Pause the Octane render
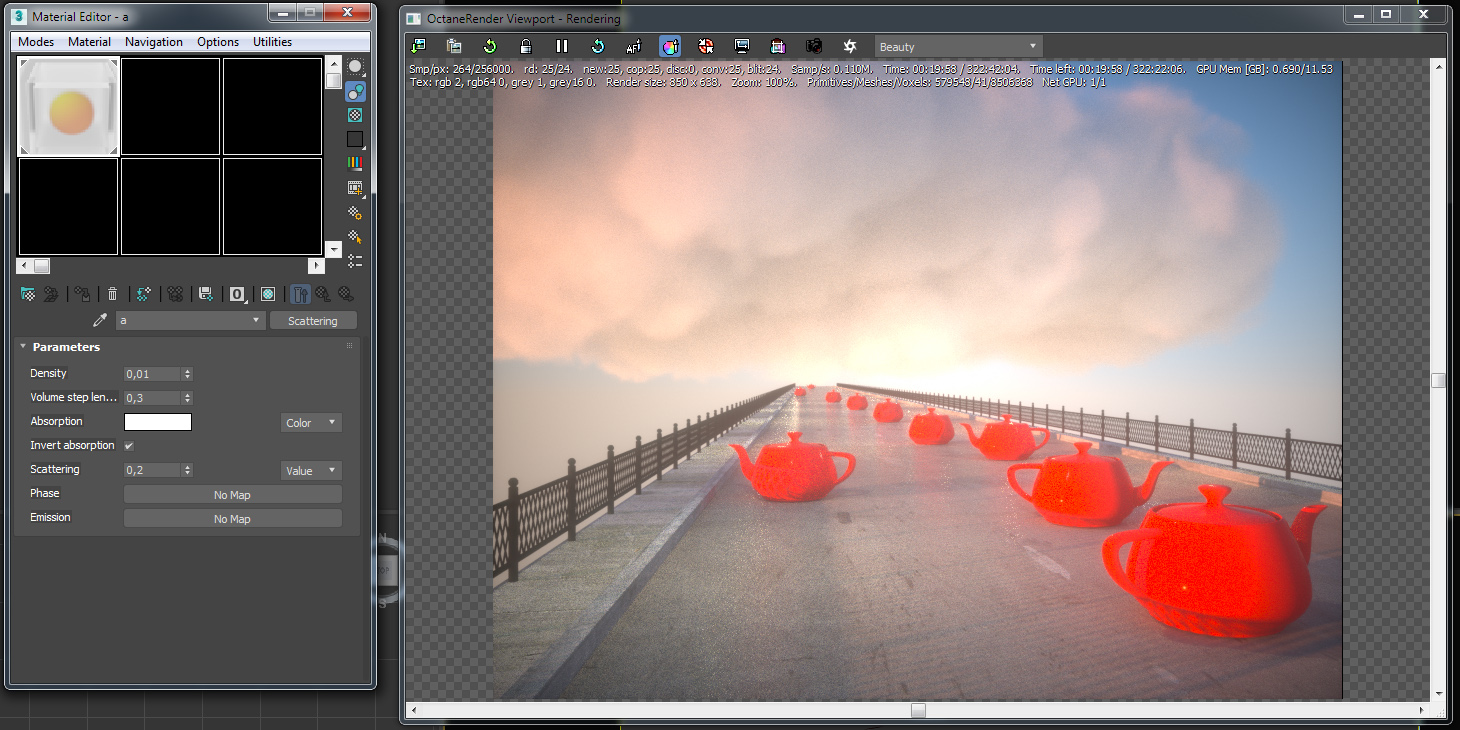Viewport: 1460px width, 730px height. click(x=562, y=46)
